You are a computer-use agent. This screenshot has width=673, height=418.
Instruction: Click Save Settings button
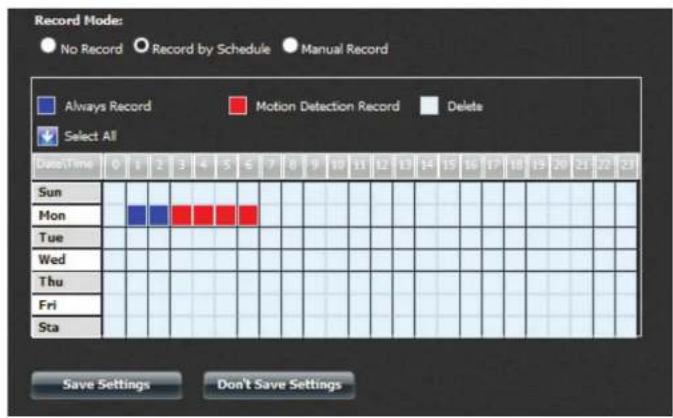click(106, 385)
